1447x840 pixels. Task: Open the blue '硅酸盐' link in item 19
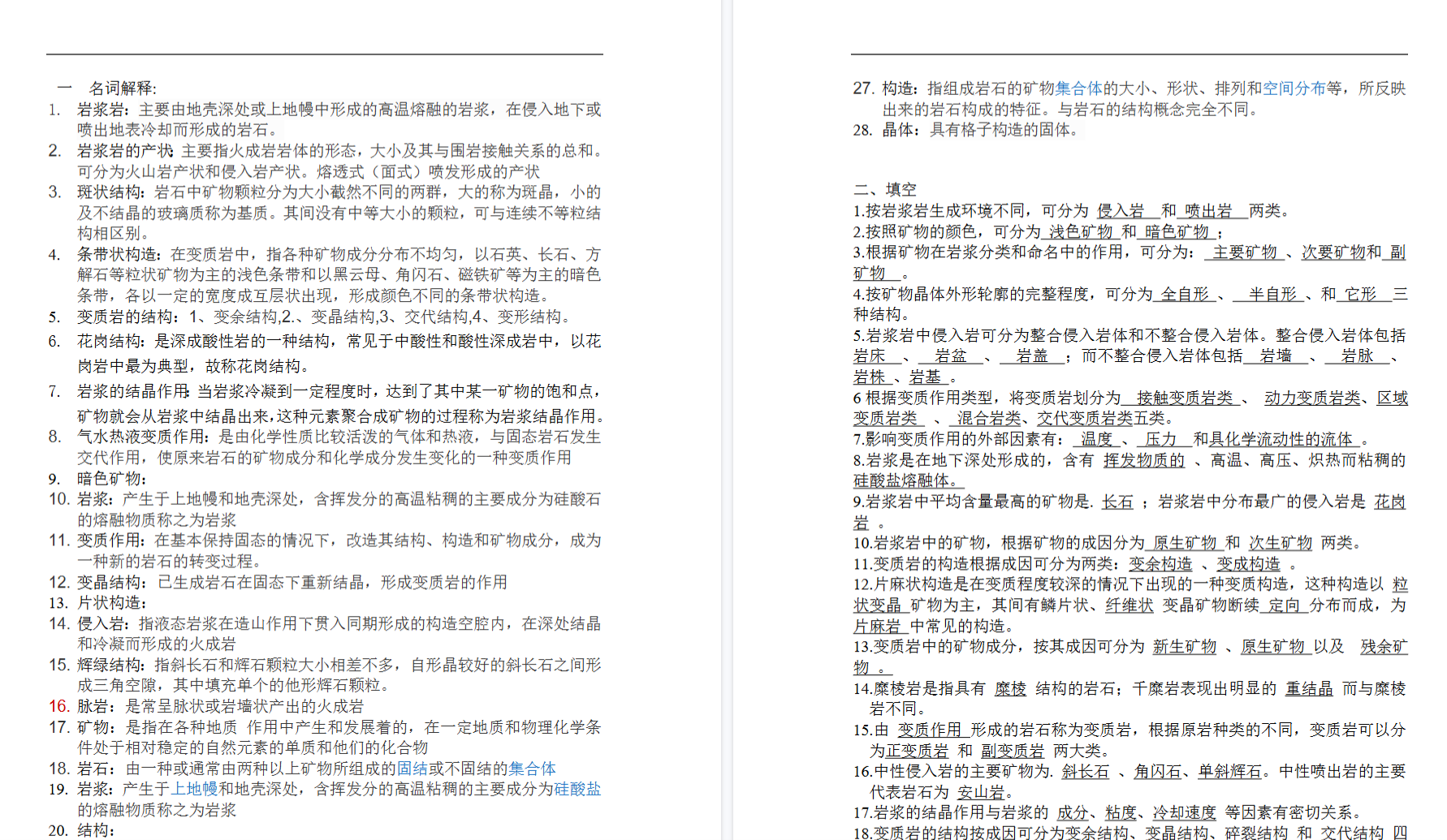577,789
